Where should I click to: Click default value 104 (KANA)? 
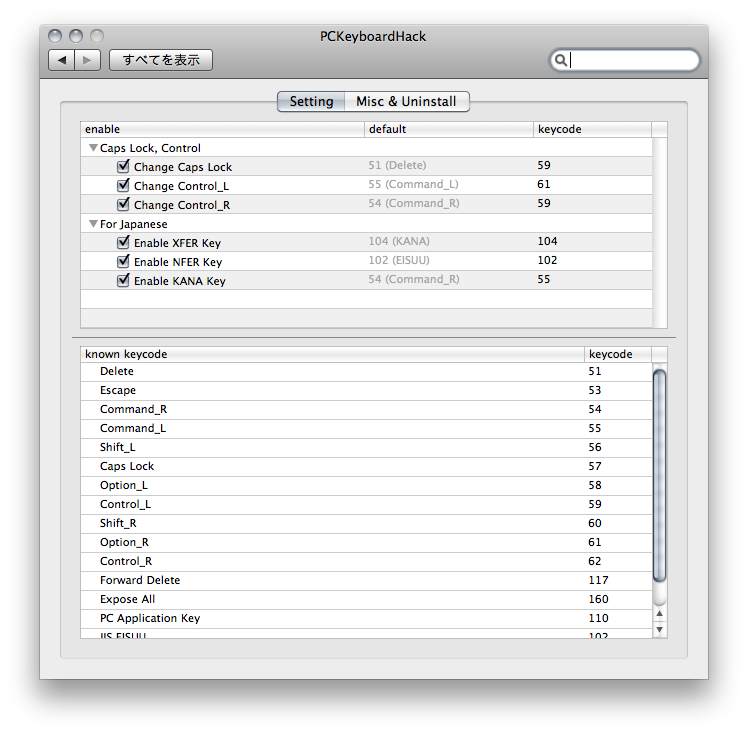coord(399,241)
